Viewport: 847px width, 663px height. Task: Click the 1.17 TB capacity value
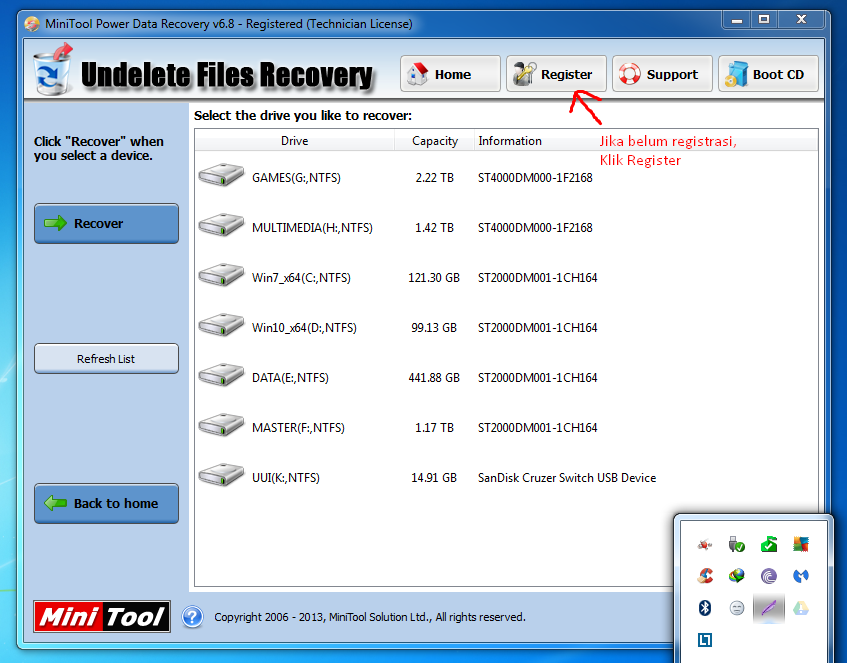pyautogui.click(x=434, y=427)
